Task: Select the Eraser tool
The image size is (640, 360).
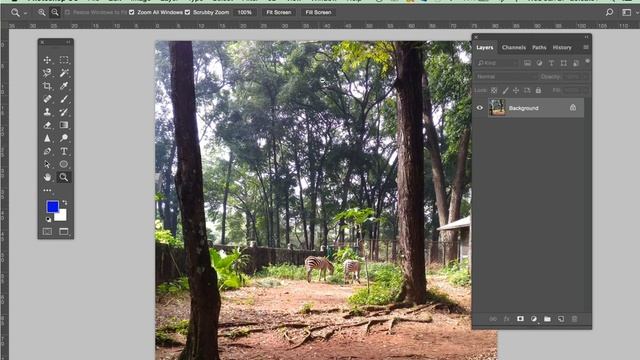Action: click(47, 125)
